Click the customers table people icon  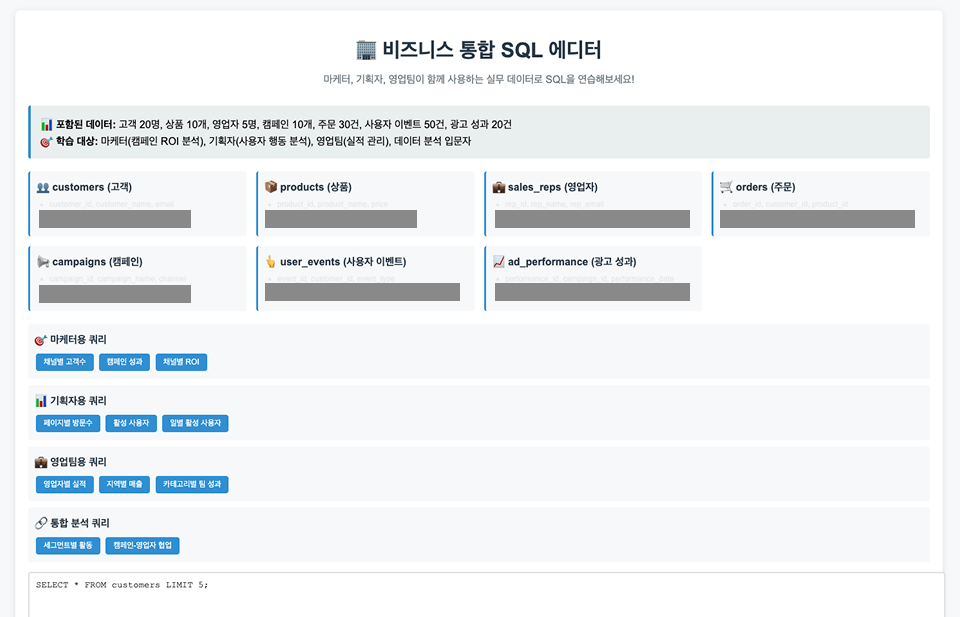click(43, 187)
